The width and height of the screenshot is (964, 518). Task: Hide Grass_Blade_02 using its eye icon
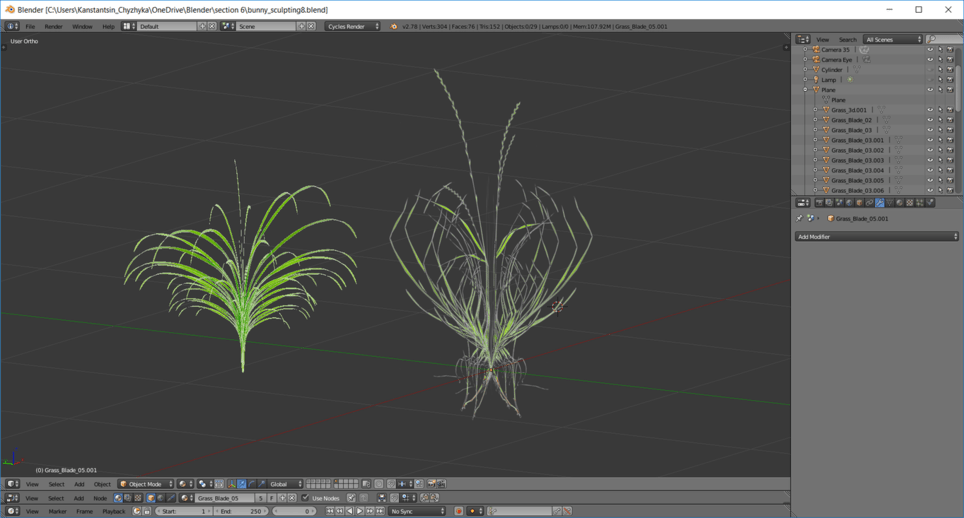pos(930,120)
